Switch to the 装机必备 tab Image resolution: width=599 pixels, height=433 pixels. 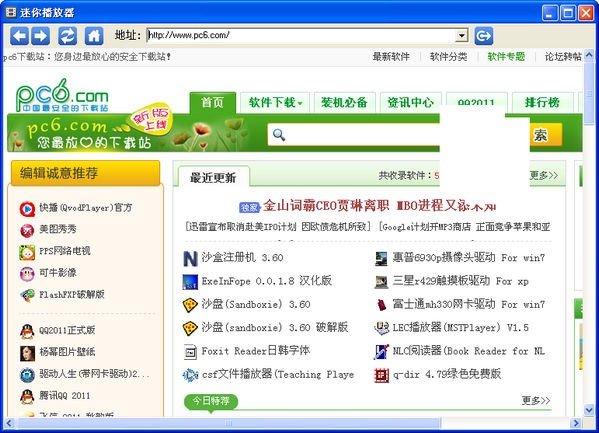(x=345, y=102)
